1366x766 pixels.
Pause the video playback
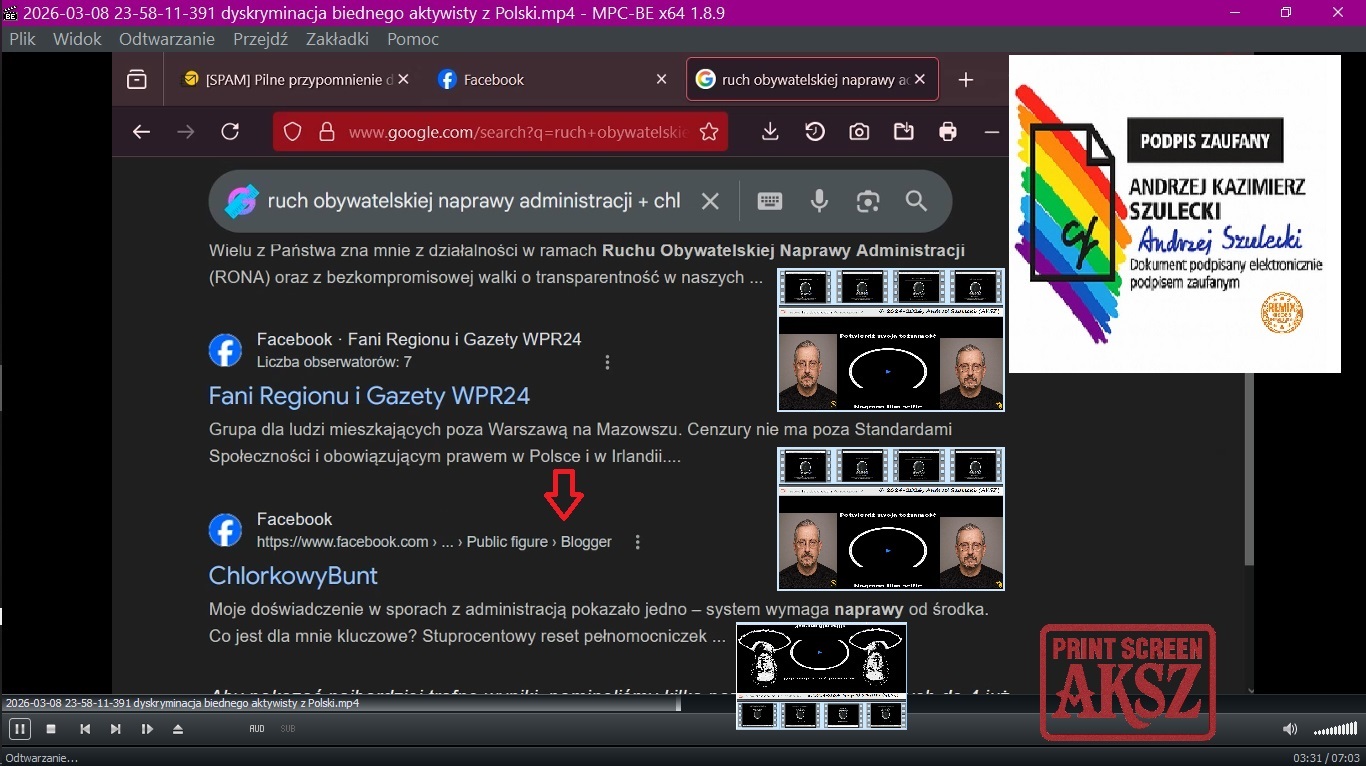(19, 729)
